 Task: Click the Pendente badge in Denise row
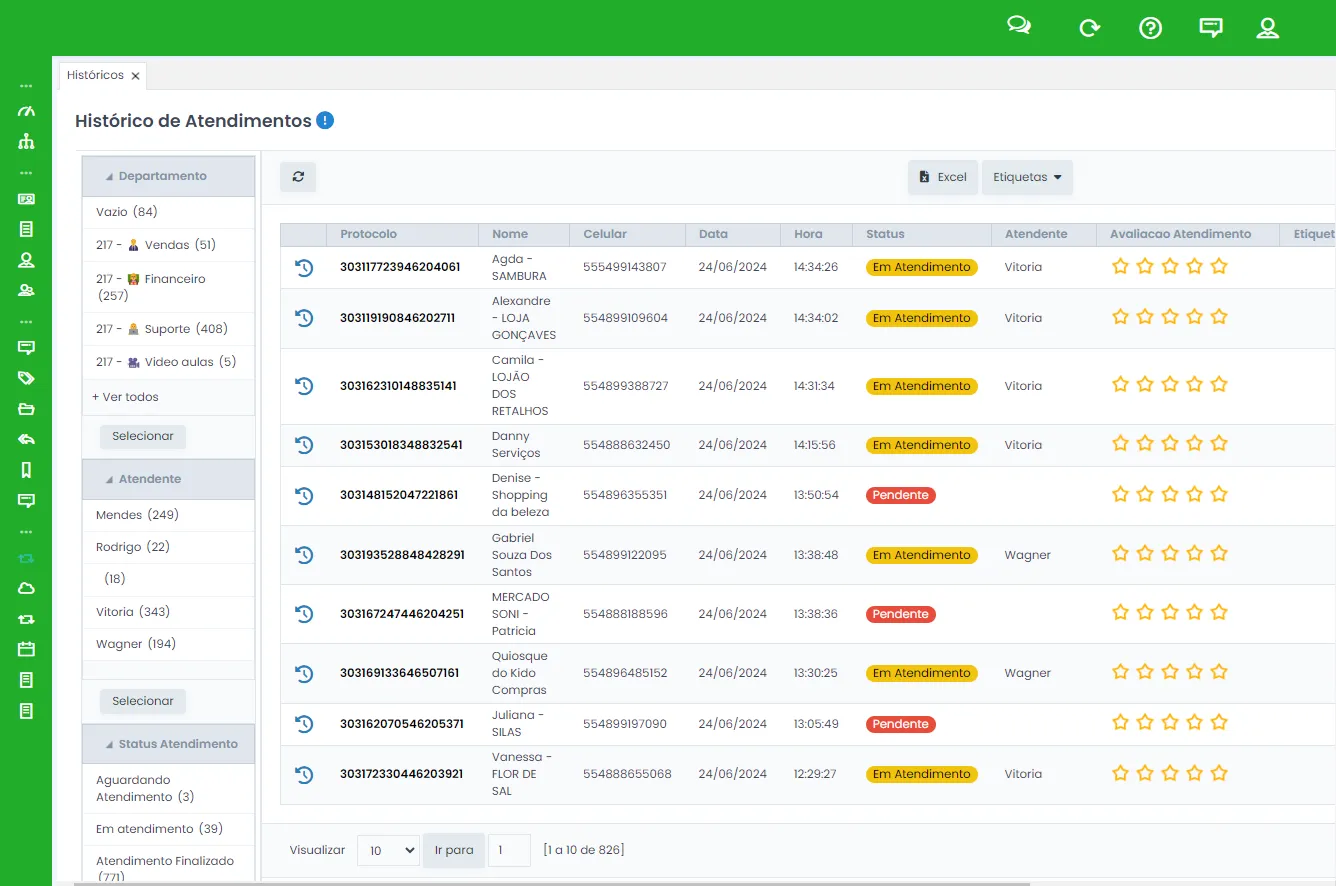pos(901,495)
